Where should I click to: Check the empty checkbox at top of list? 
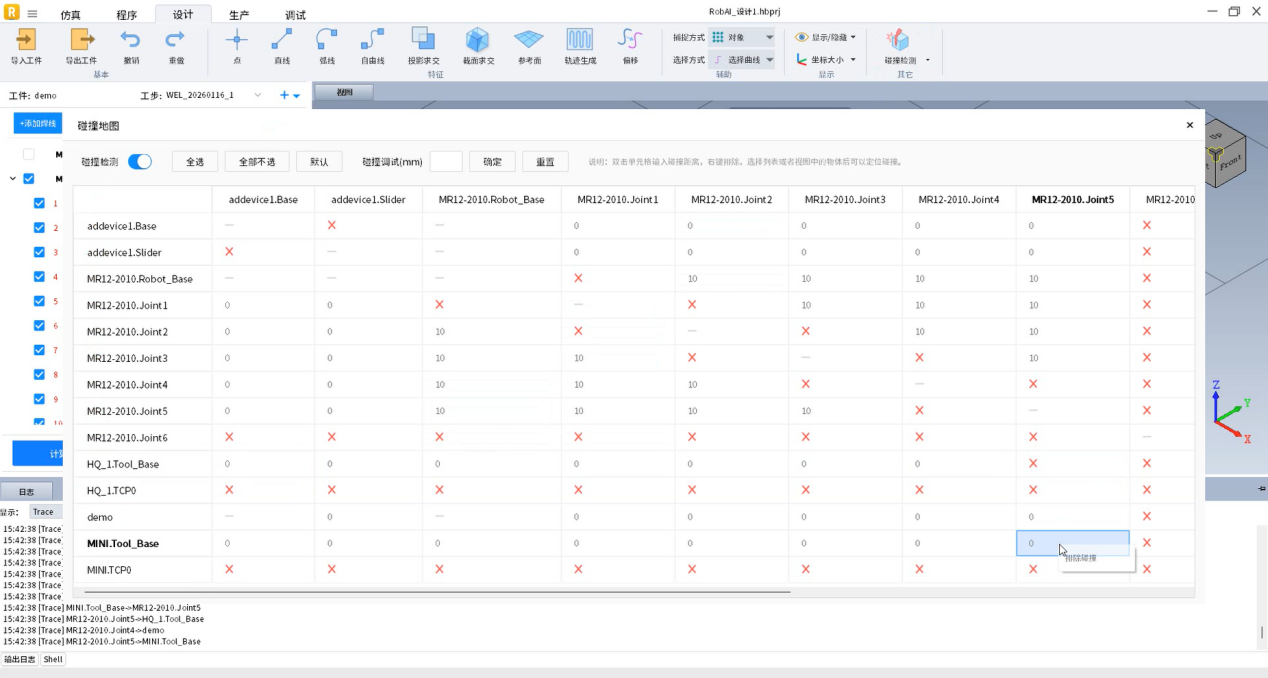[28, 154]
